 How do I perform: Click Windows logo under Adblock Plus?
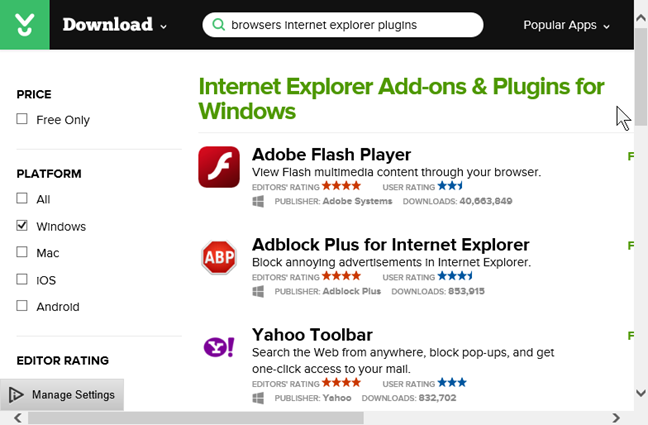click(x=258, y=291)
